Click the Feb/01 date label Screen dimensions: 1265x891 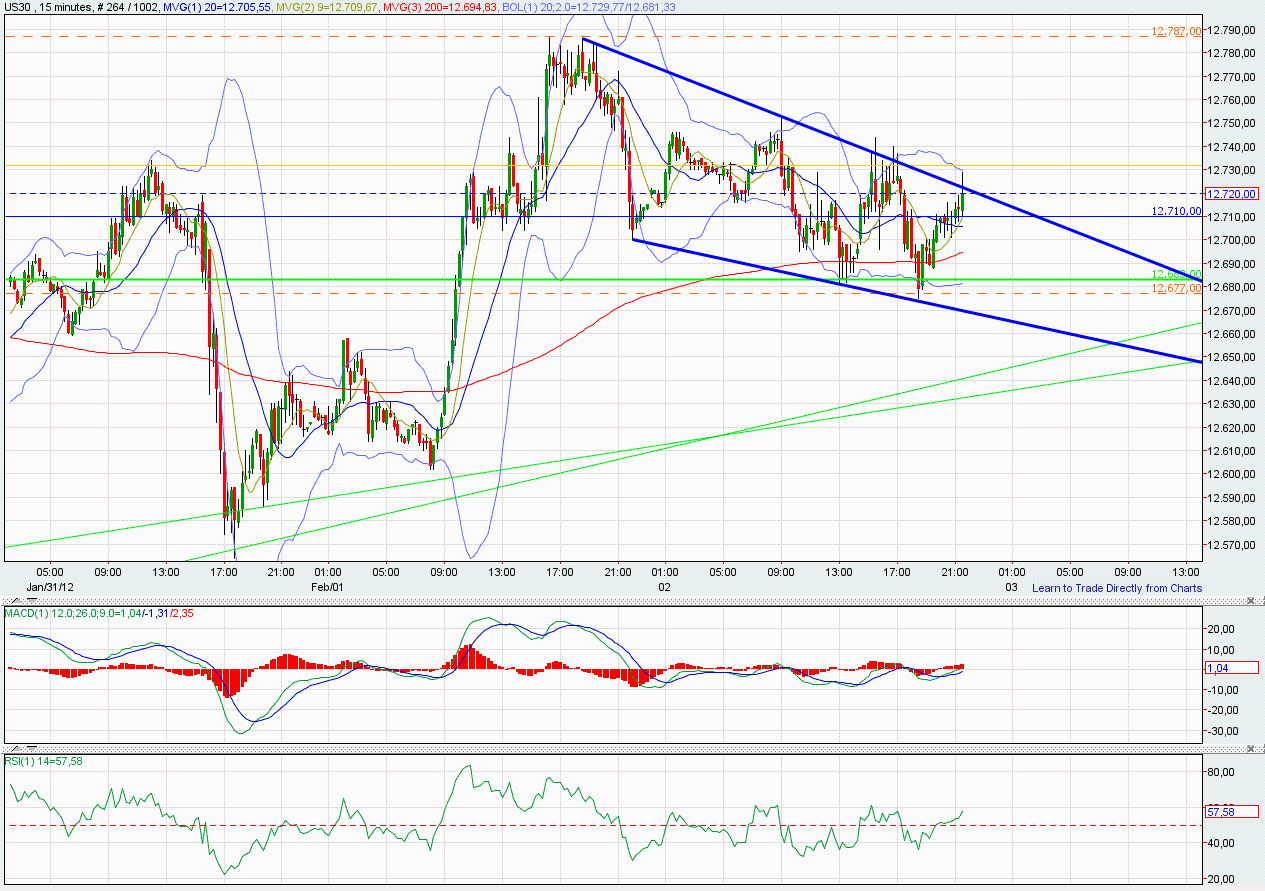point(327,587)
